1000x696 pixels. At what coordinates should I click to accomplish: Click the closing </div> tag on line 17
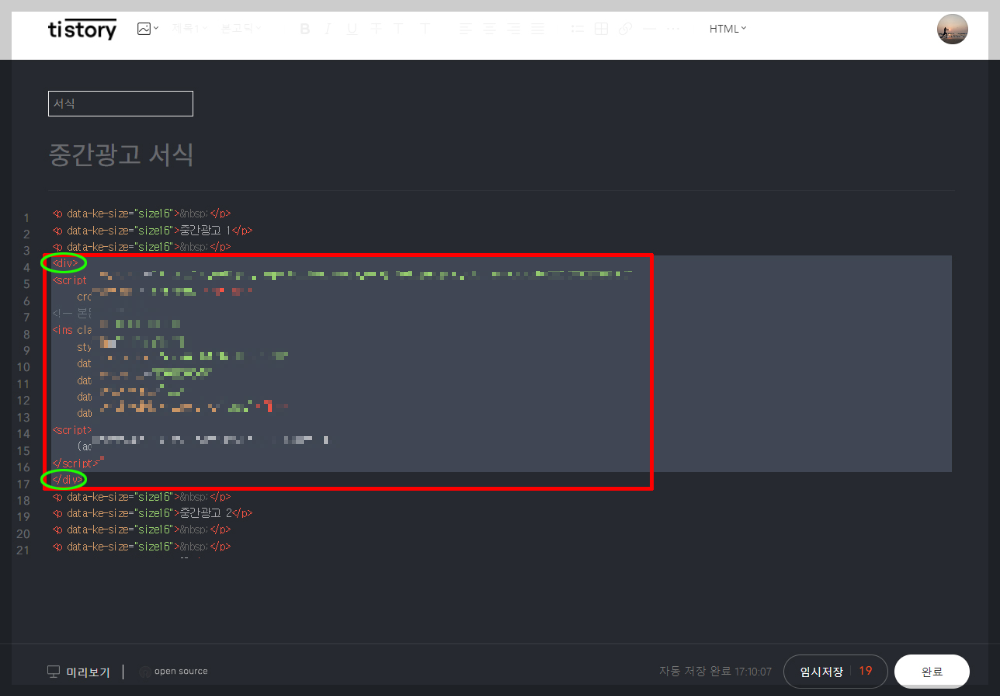tap(66, 480)
